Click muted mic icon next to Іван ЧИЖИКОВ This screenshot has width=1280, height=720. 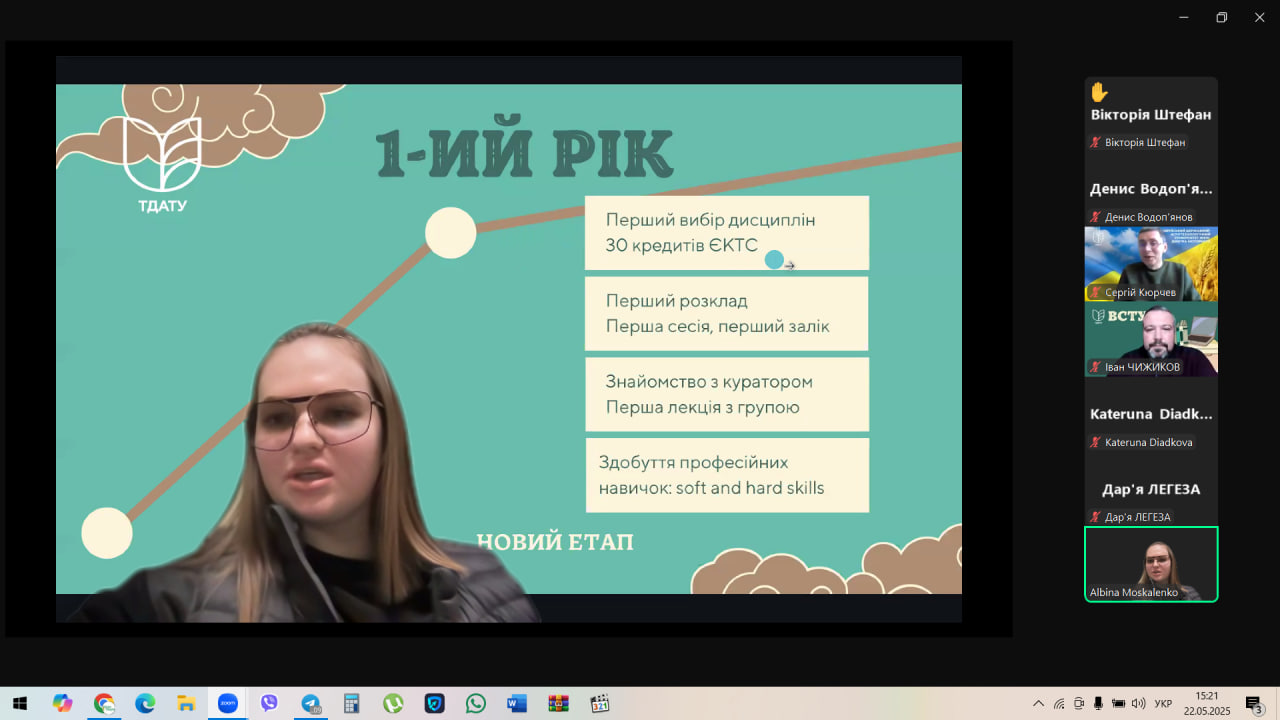1095,367
